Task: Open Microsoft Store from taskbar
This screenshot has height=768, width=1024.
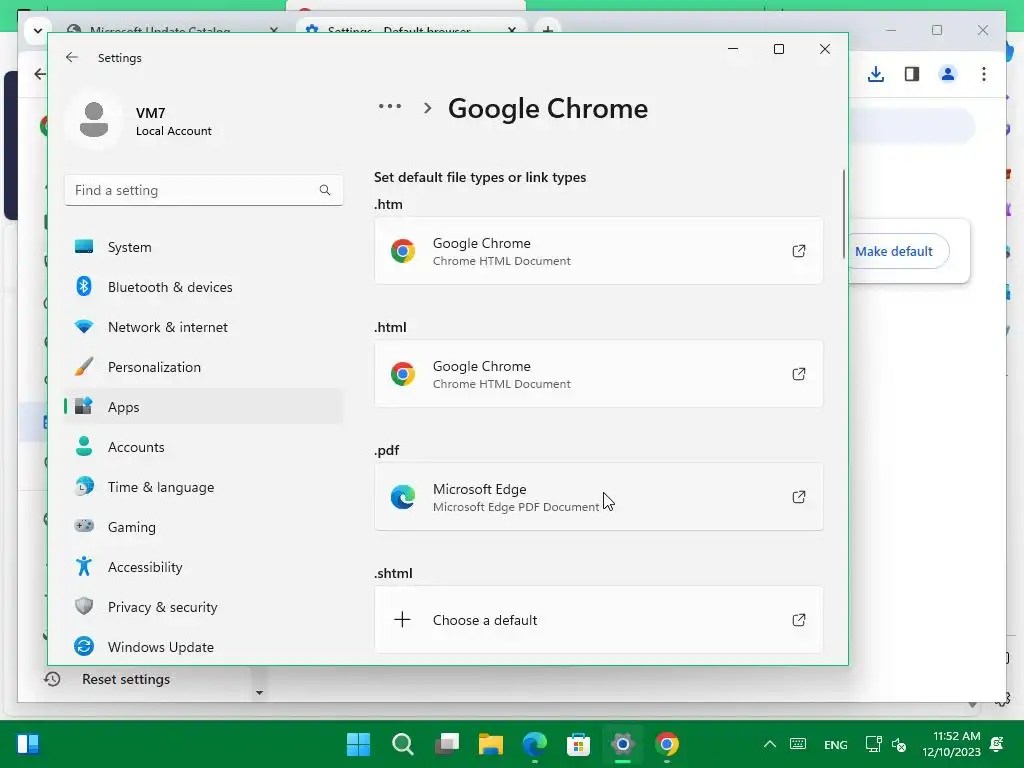Action: pyautogui.click(x=579, y=744)
